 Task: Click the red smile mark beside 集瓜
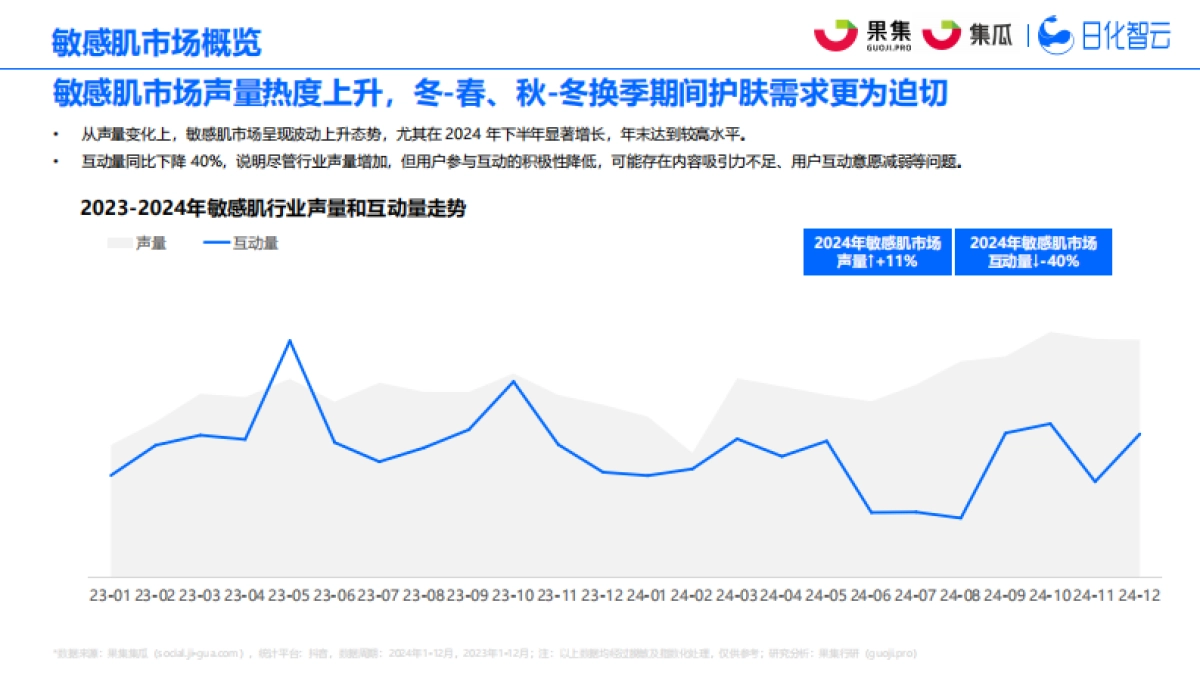coord(942,35)
